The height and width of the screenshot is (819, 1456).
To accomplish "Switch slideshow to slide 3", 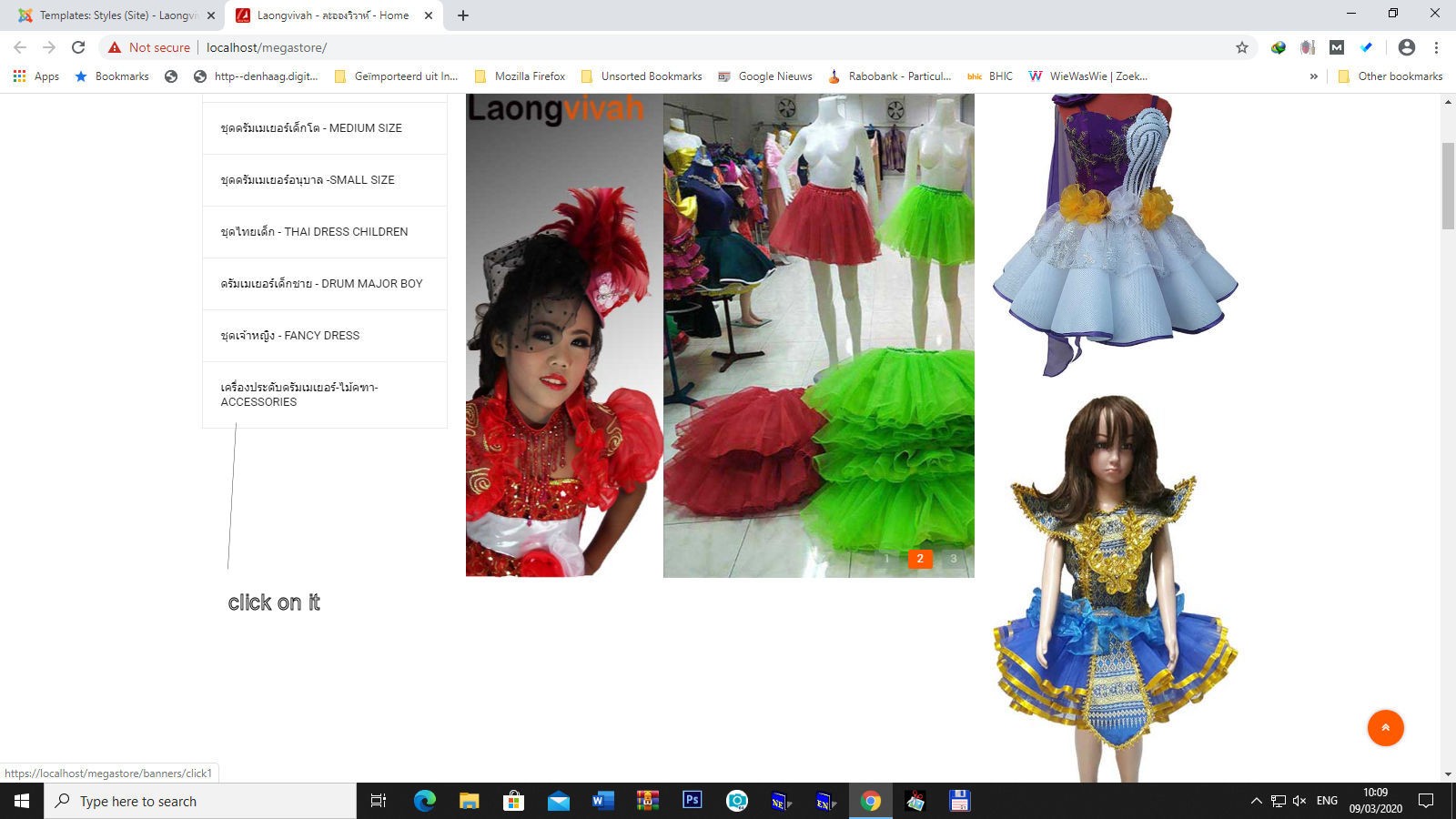I will click(953, 559).
